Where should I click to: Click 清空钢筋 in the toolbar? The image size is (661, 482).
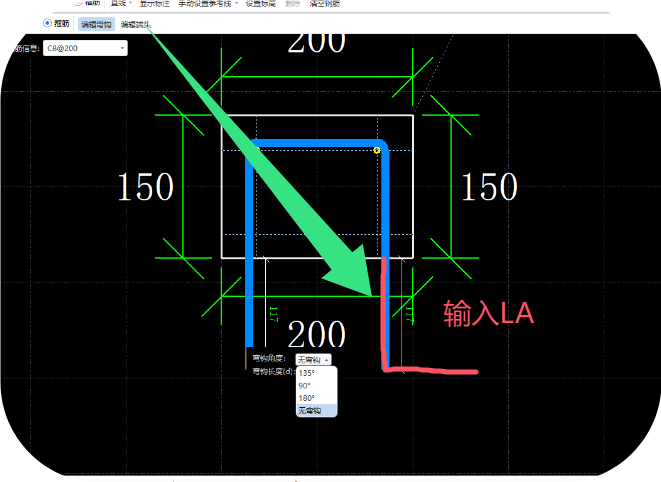point(325,3)
